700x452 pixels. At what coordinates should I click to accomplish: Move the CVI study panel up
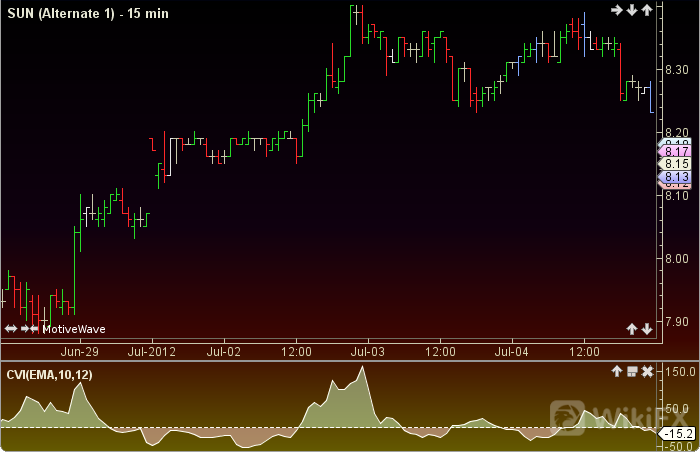point(617,372)
